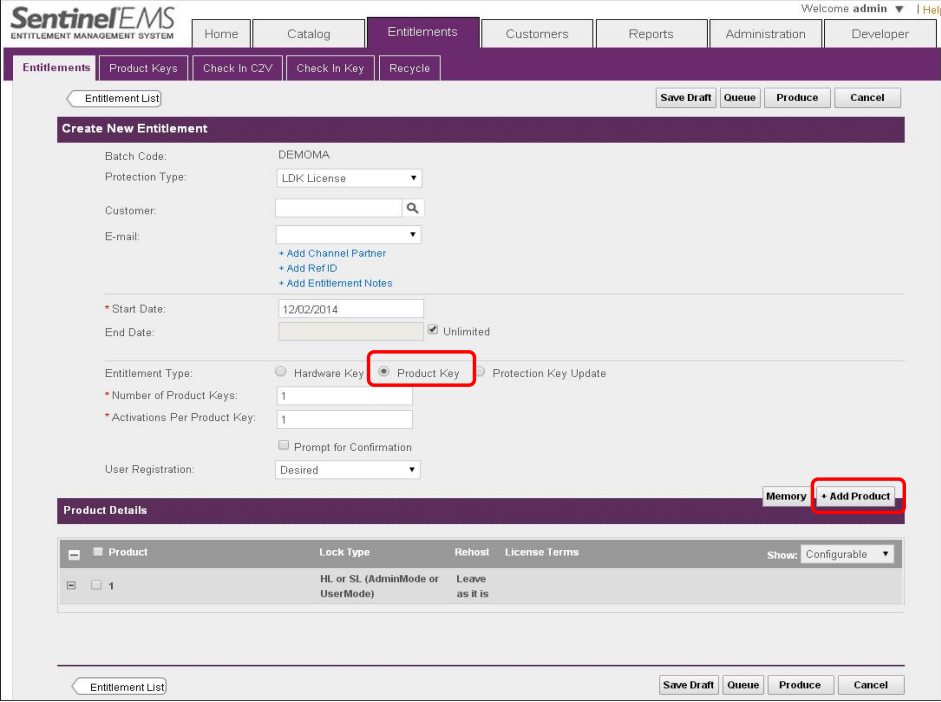Expand the E-mail dropdown list
The width and height of the screenshot is (941, 702).
point(348,235)
